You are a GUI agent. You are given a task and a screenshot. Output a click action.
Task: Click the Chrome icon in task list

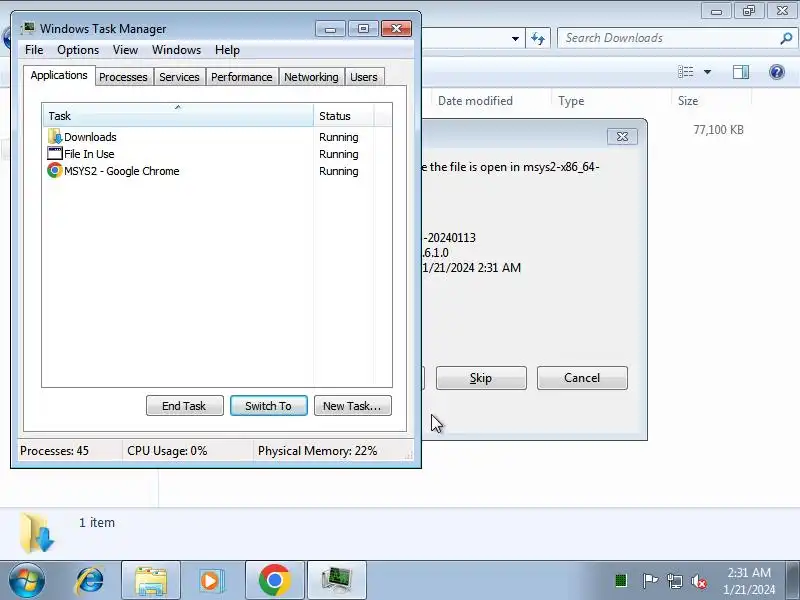[55, 170]
